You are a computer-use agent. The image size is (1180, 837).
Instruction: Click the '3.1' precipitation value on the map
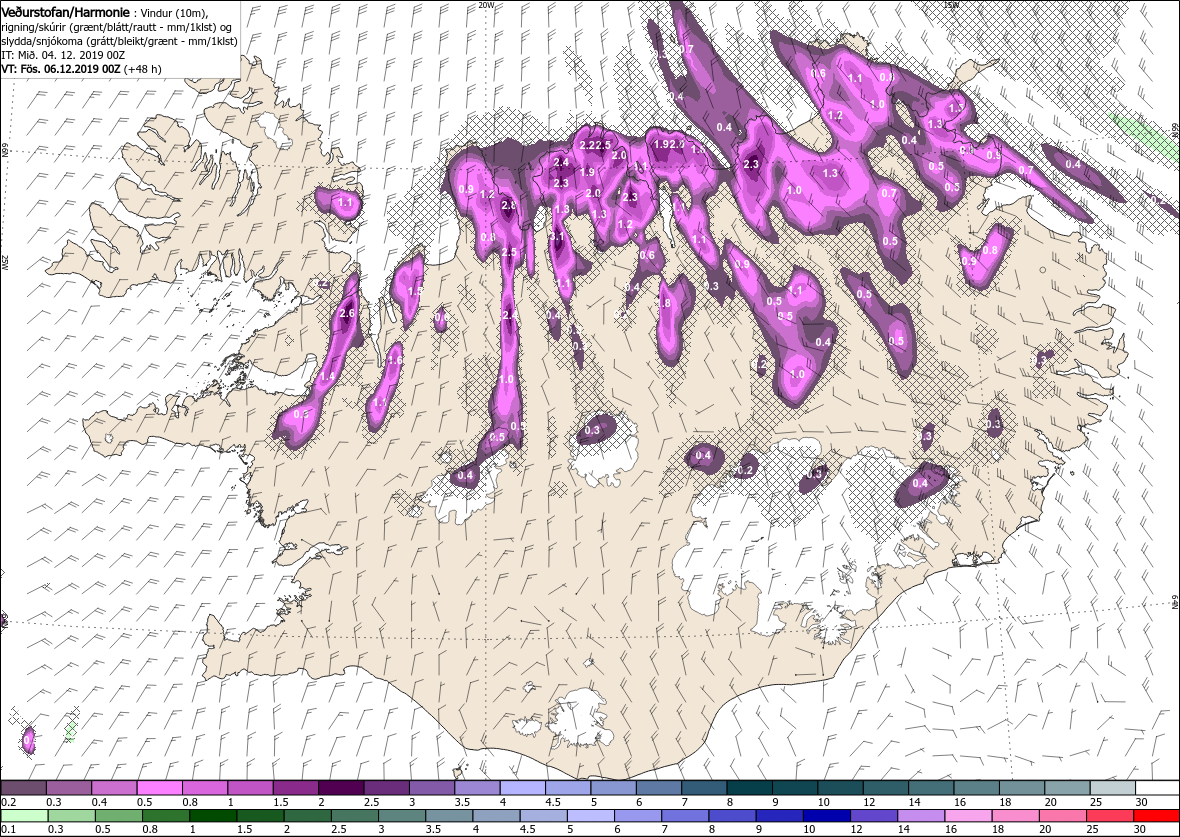(x=558, y=236)
